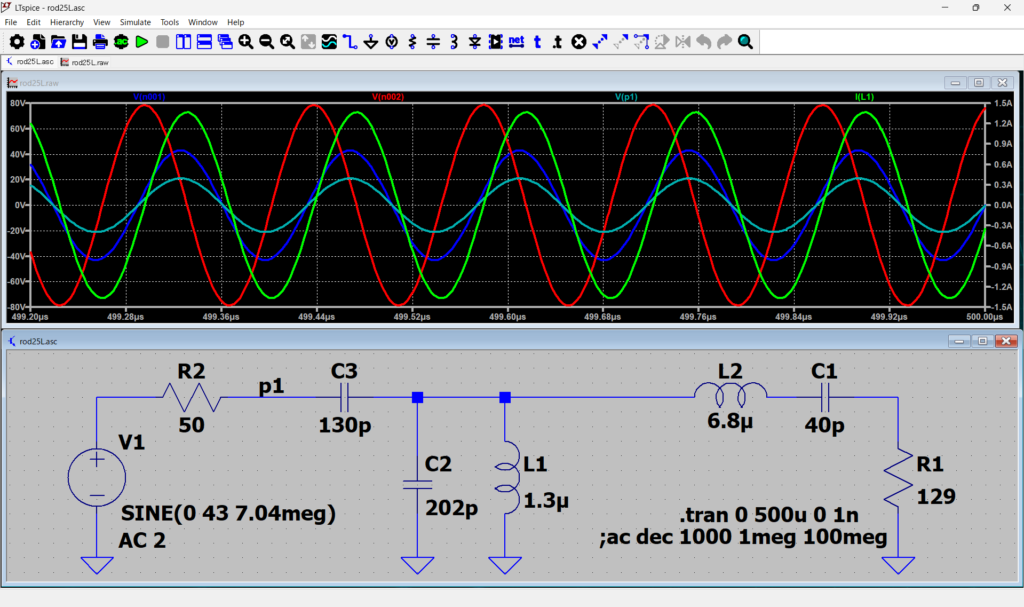Viewport: 1024px width, 607px height.
Task: Select the diode component tool
Action: [x=474, y=42]
